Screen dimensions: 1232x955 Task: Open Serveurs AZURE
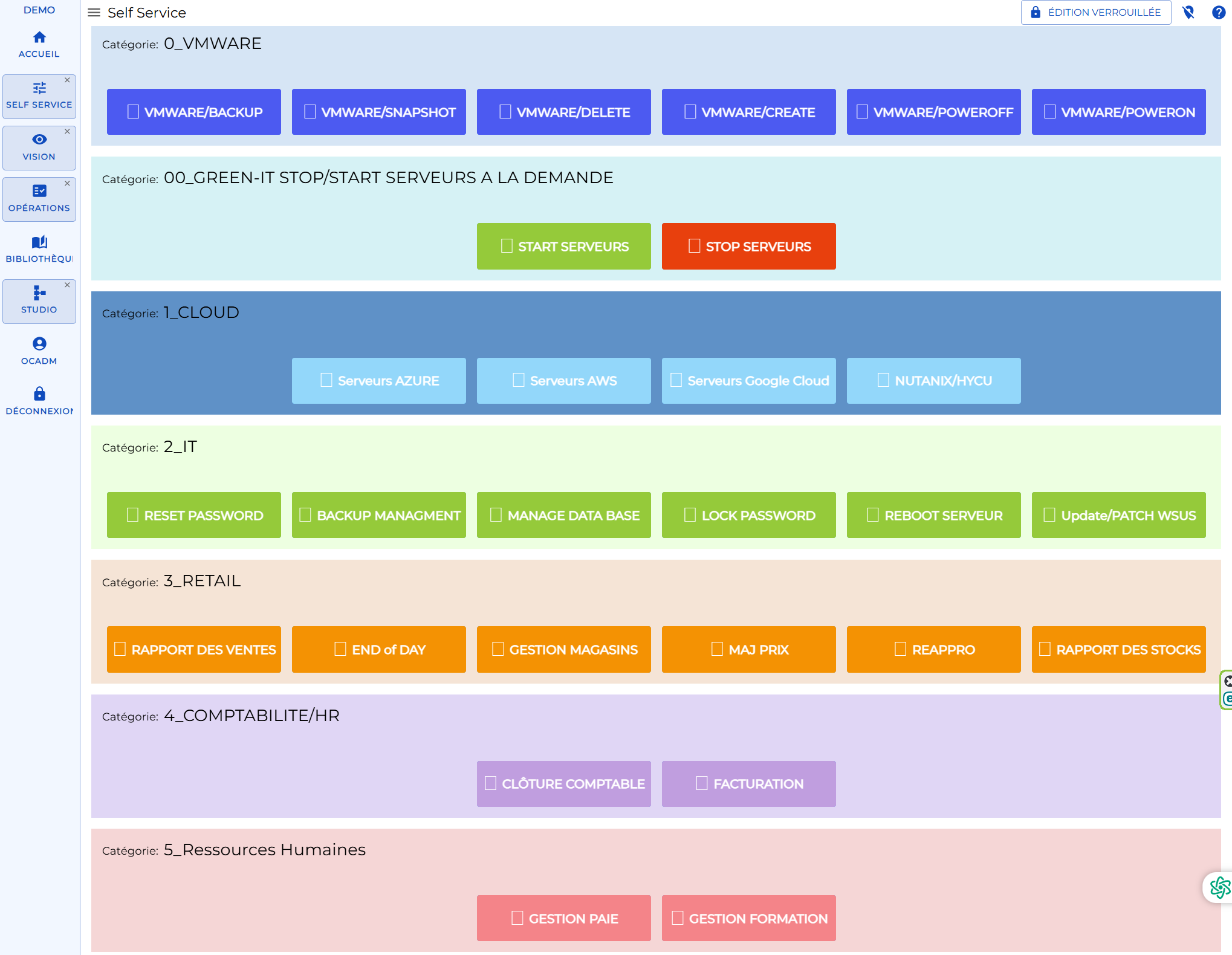379,381
